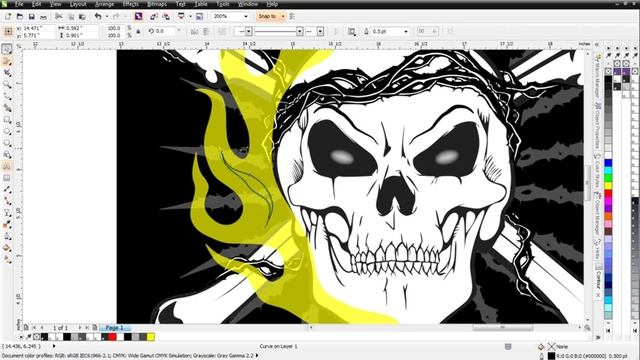
Task: Go to the first page arrow
Action: click(34, 328)
